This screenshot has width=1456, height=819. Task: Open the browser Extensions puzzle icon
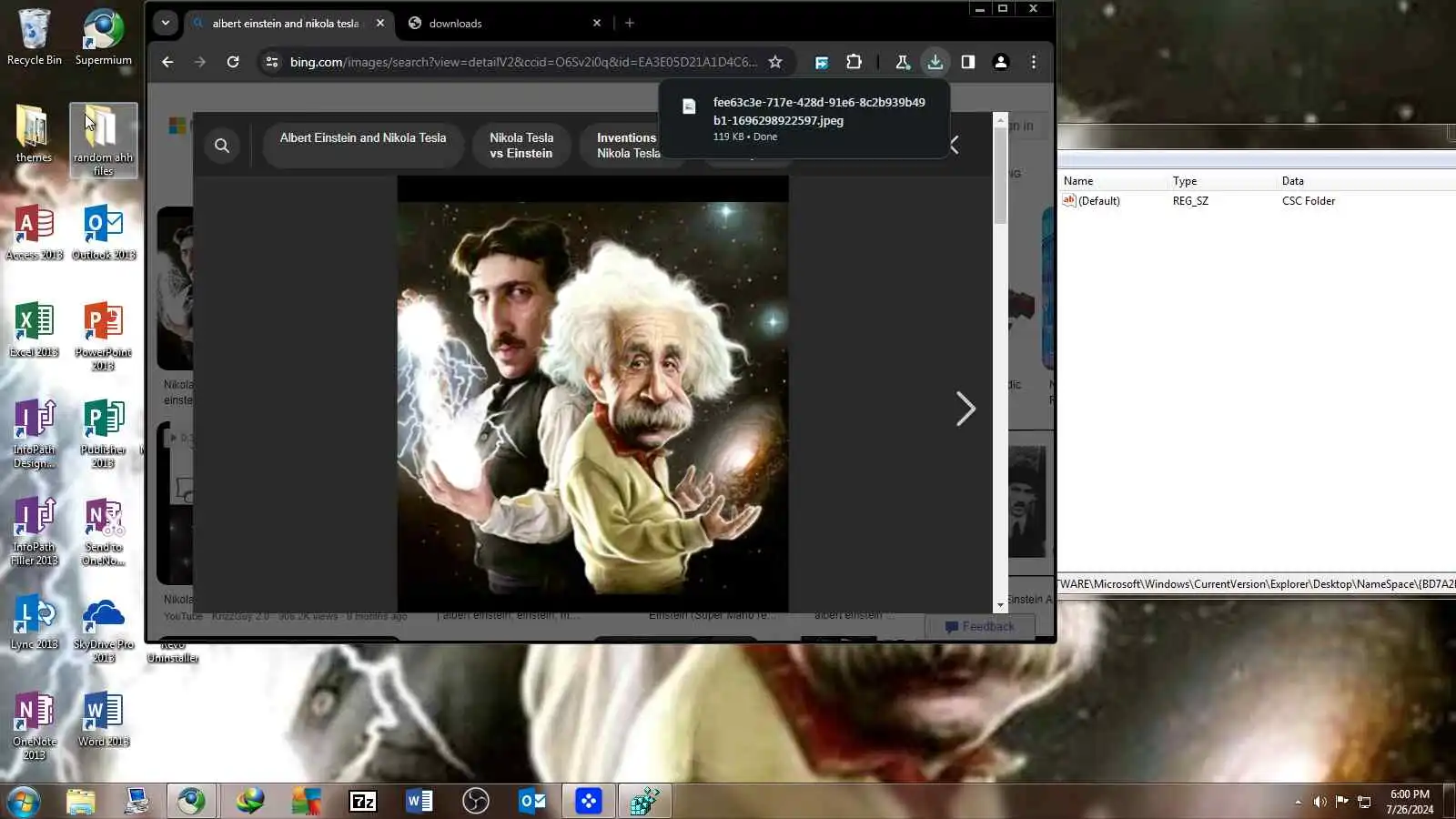coord(854,62)
